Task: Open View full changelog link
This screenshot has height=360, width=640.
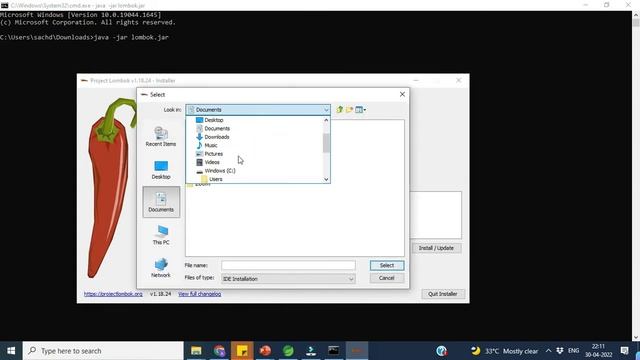Action: click(200, 294)
